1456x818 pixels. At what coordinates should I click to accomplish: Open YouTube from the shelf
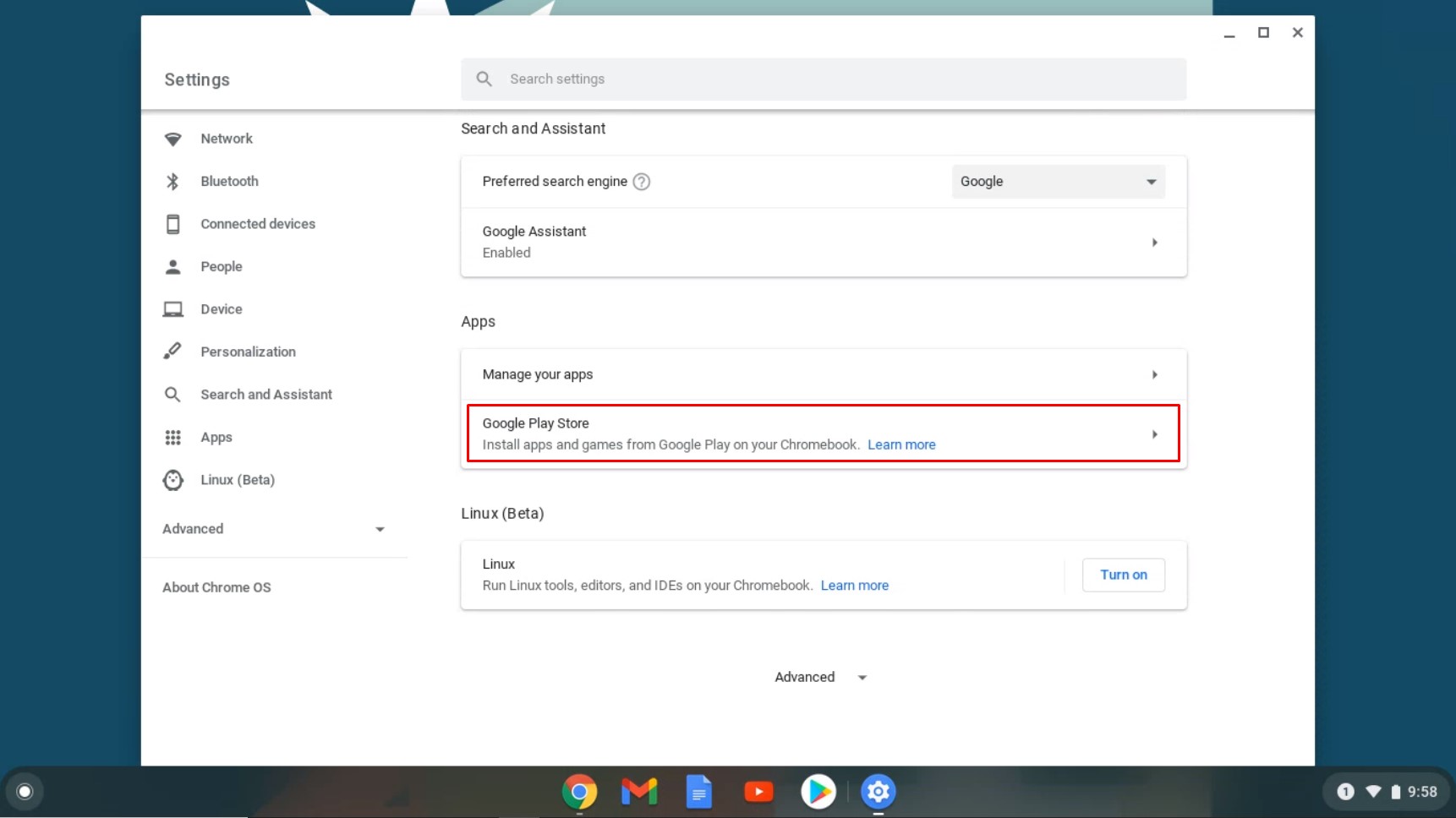point(758,792)
